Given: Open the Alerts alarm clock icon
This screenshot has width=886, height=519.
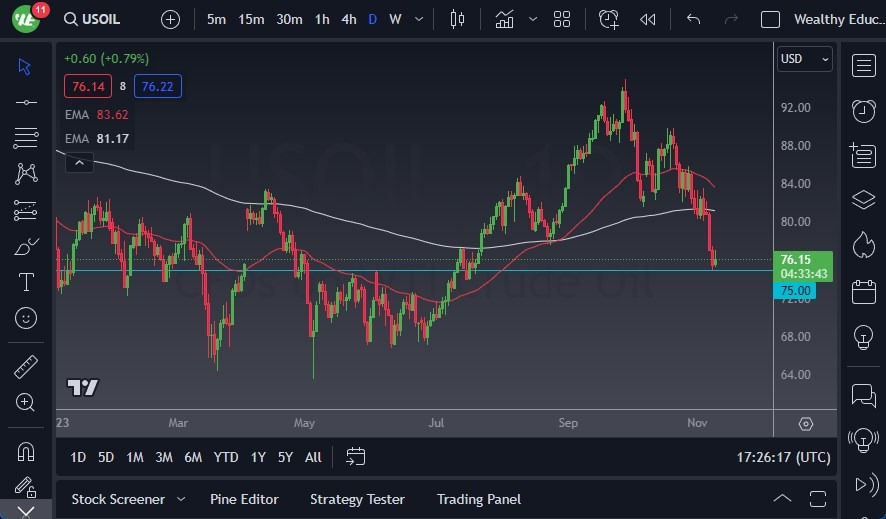Looking at the screenshot, I should tap(863, 110).
